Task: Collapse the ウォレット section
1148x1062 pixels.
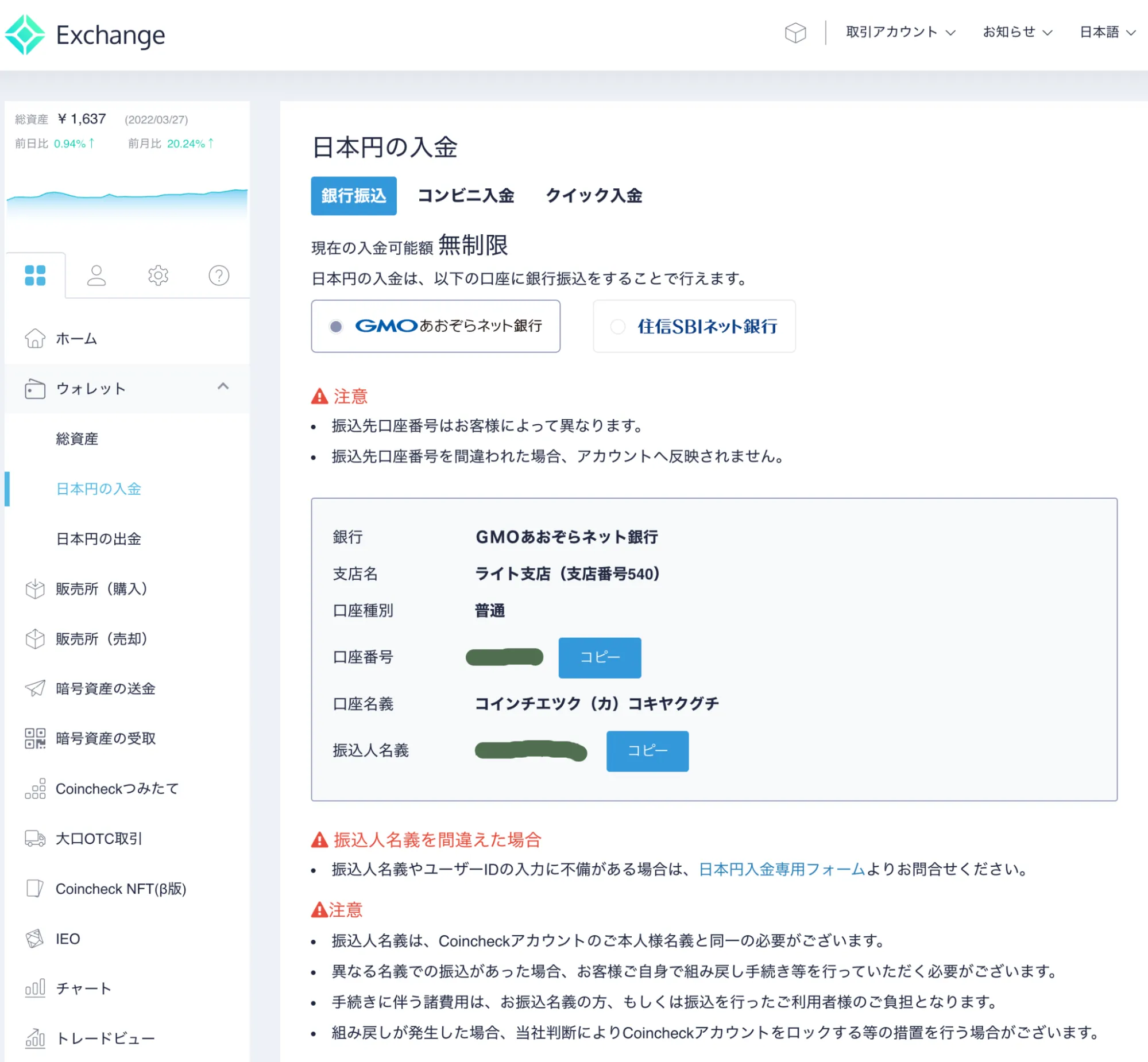Action: (x=223, y=387)
